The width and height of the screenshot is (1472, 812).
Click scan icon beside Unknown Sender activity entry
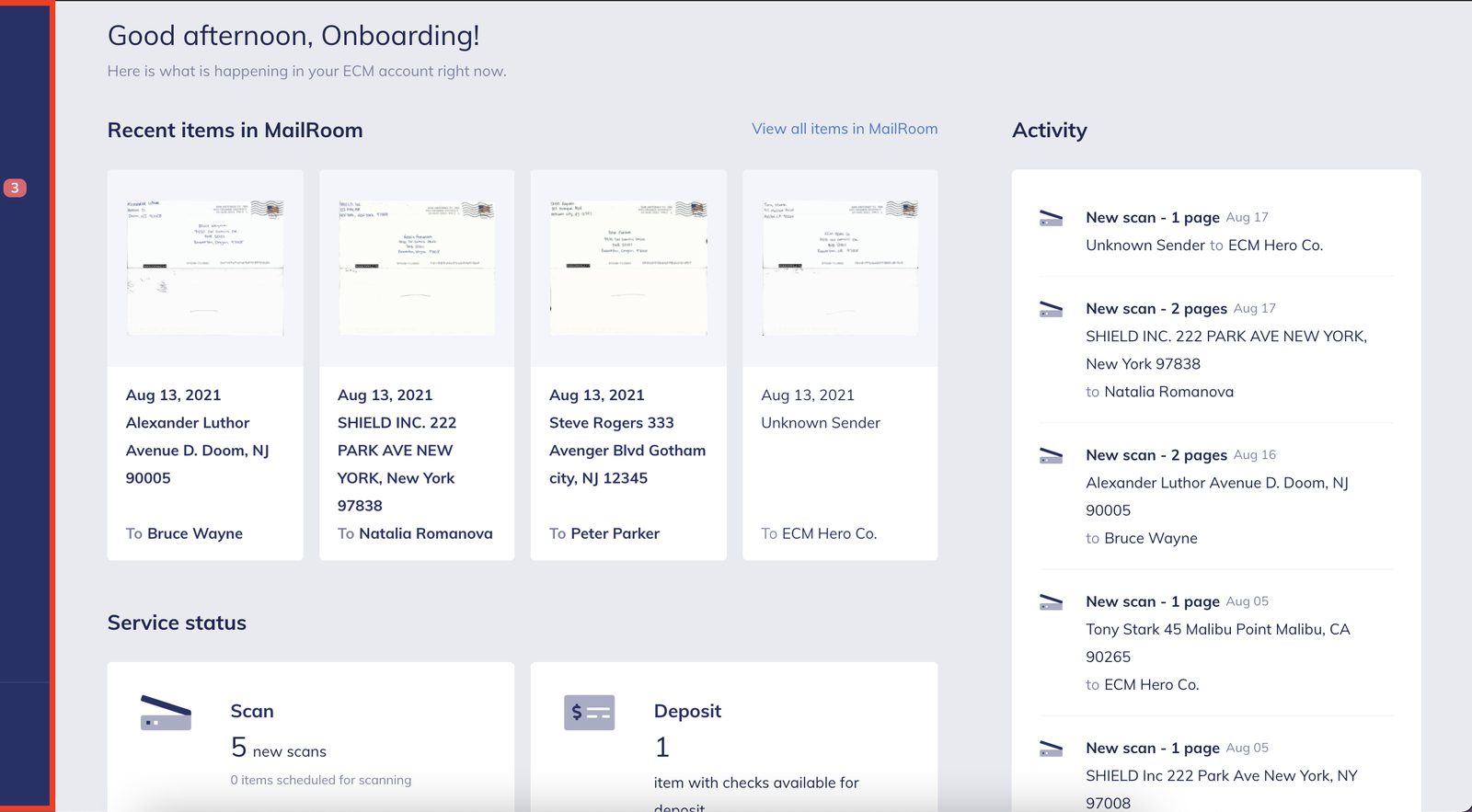1051,218
